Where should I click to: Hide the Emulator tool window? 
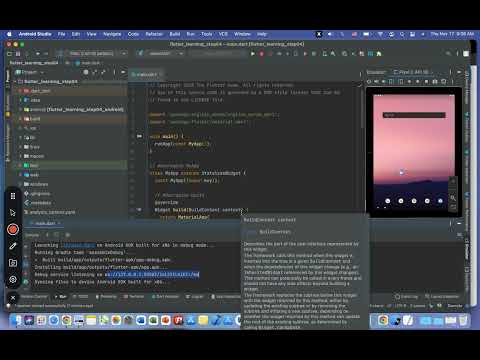pos(459,72)
